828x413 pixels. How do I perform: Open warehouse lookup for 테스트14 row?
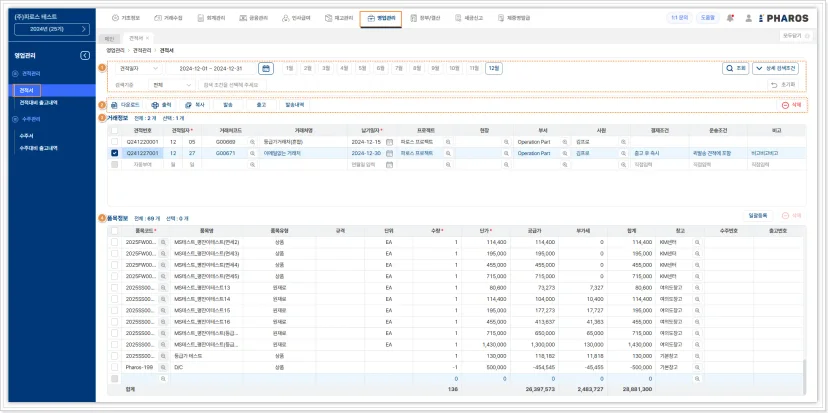pos(697,299)
